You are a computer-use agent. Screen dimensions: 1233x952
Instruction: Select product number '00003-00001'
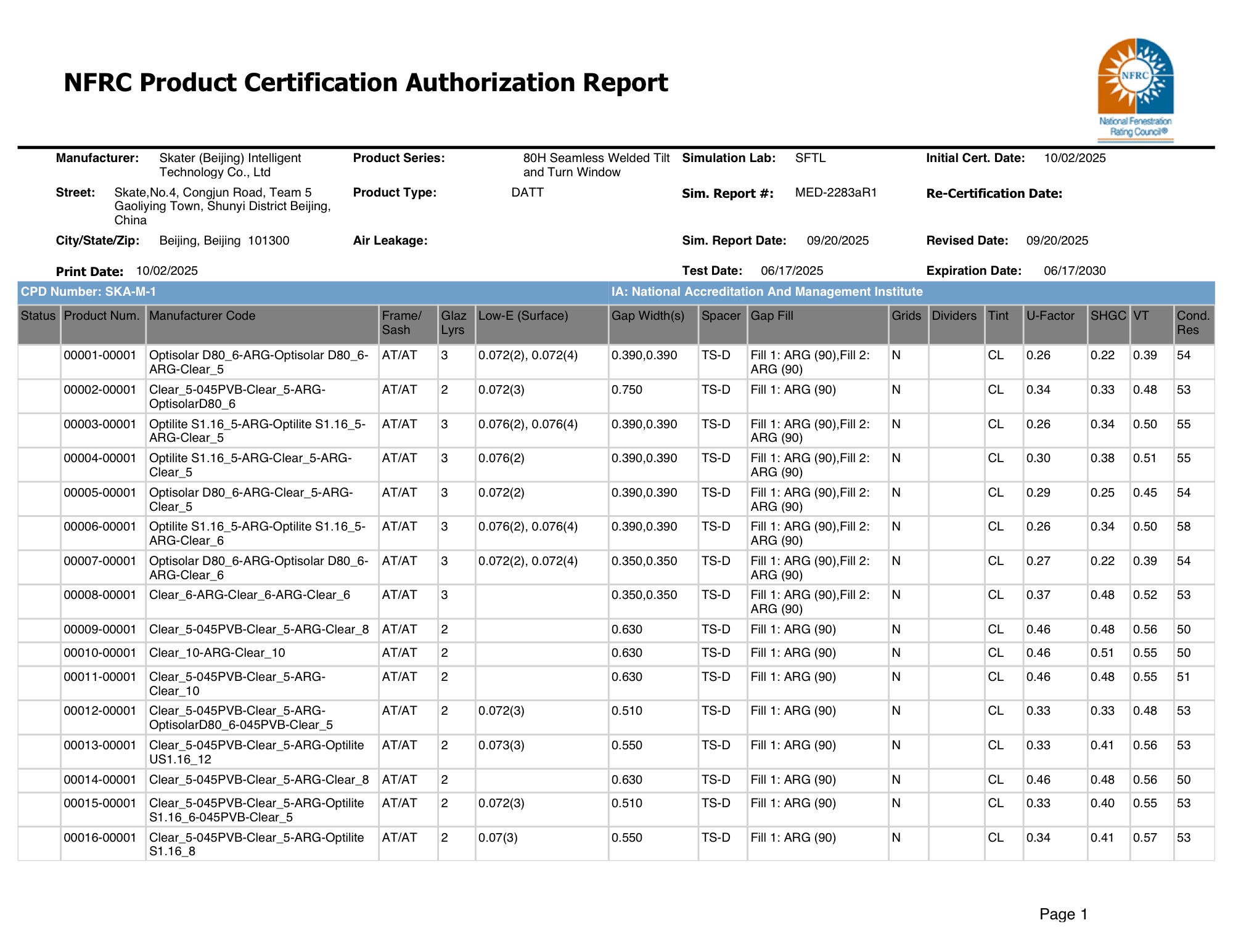pos(100,425)
